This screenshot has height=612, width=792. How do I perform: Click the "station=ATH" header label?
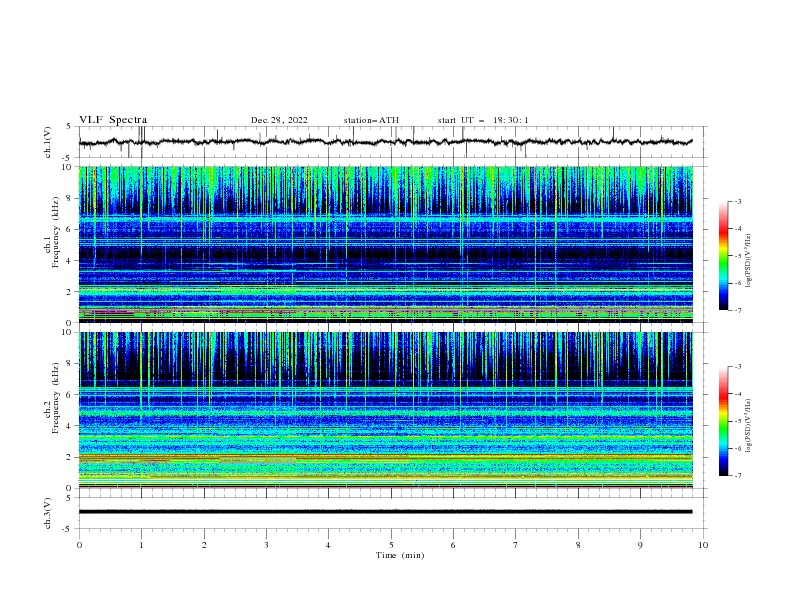[371, 120]
